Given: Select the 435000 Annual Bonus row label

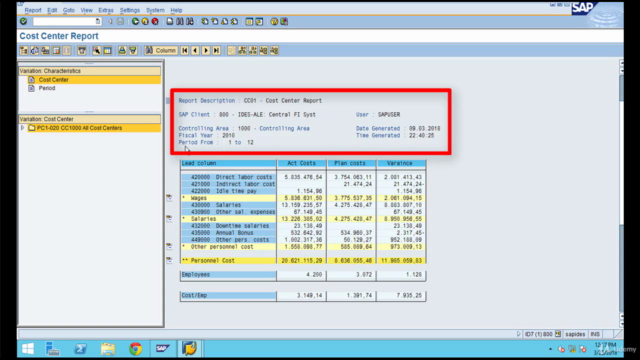Looking at the screenshot, I should pos(228,233).
